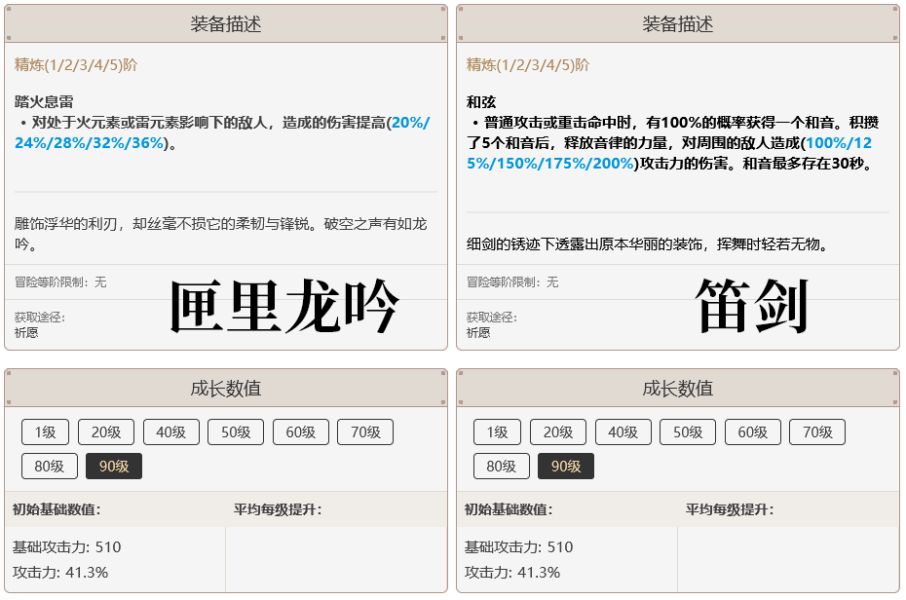Viewport: 906px width, 600px height.
Task: Click the 细剑的锈迹 flavor text
Action: tap(647, 245)
